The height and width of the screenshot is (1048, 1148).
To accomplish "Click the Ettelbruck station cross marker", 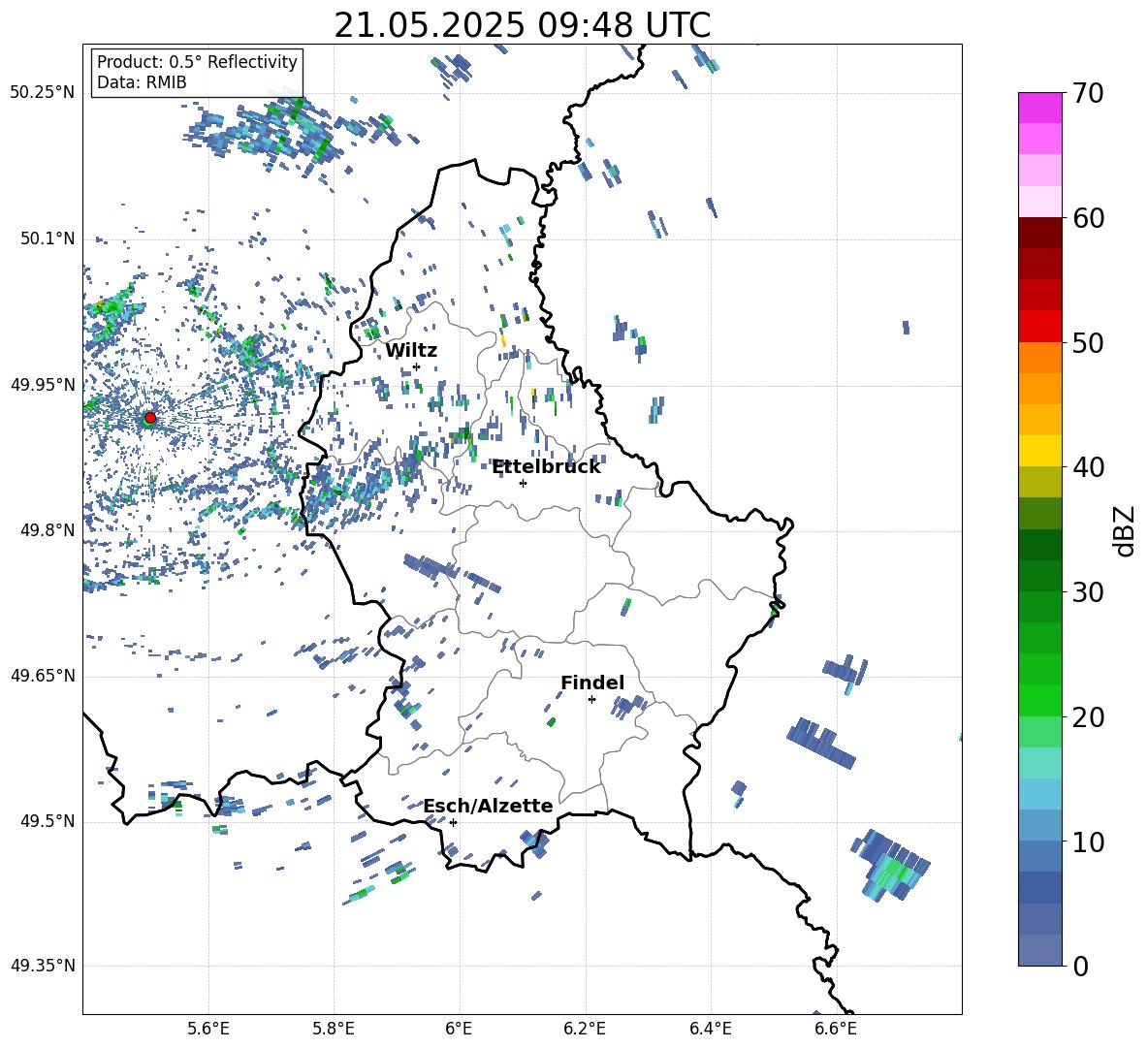I will 523,483.
